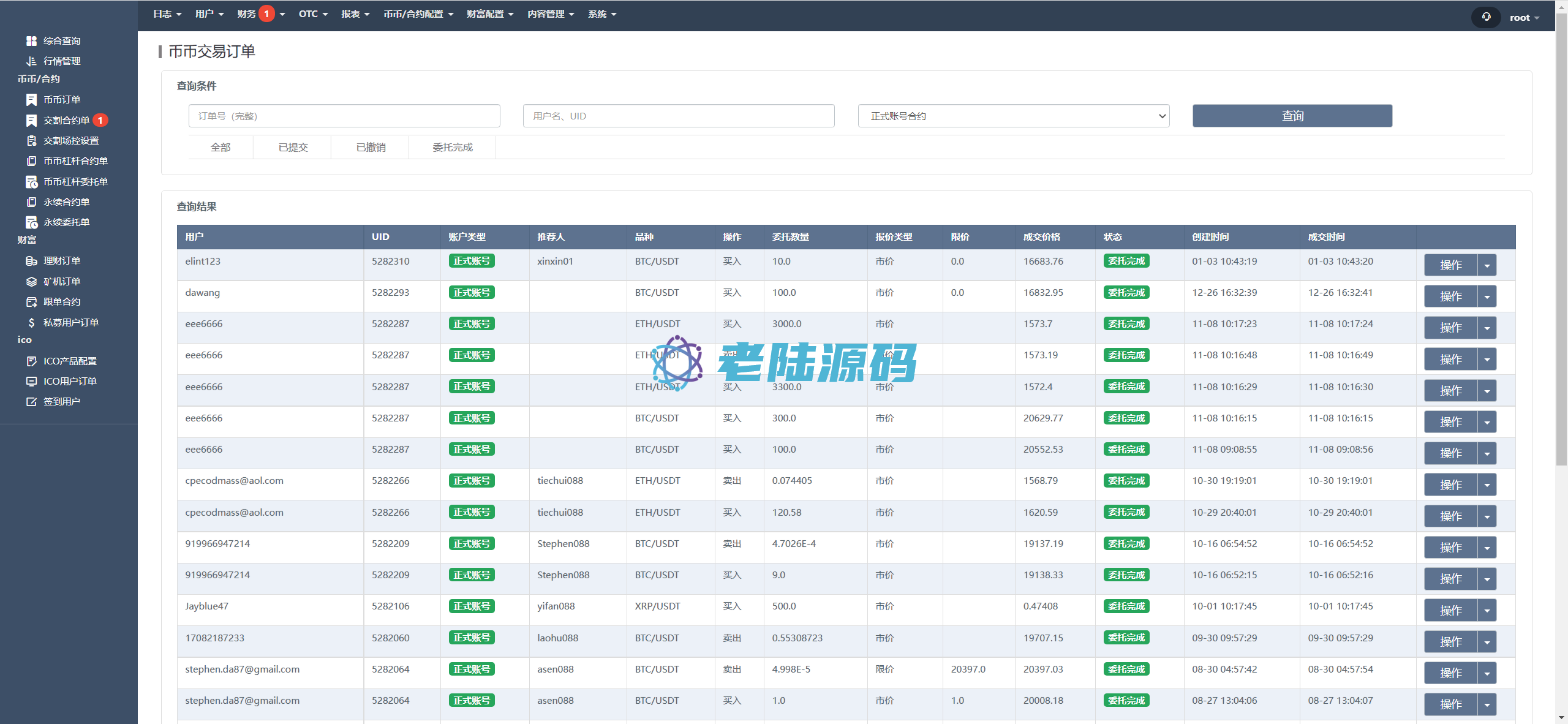Click the 永续合约单 icon
This screenshot has width=1568, height=724.
pos(31,202)
